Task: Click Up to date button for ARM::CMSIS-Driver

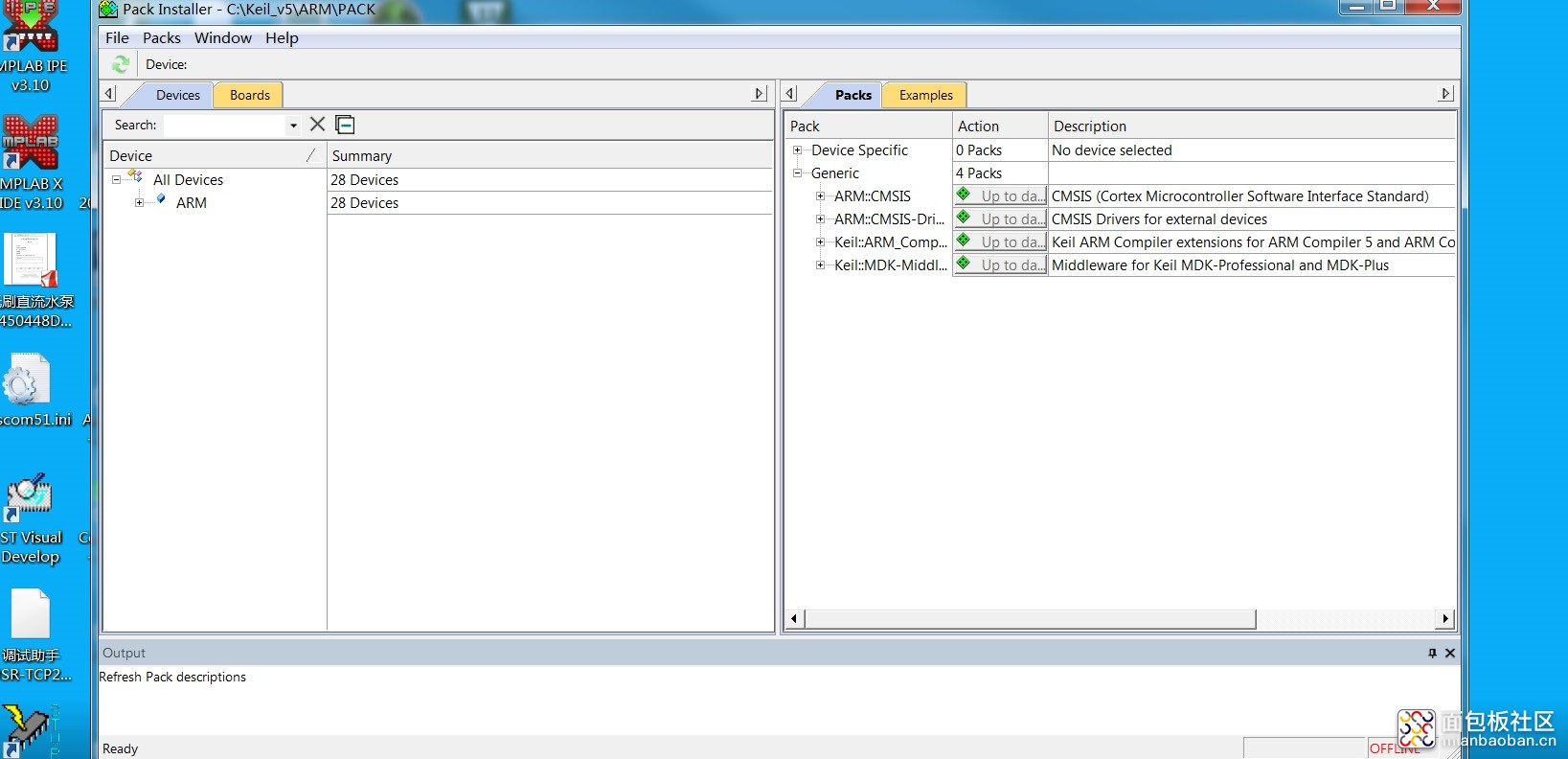Action: (1001, 218)
